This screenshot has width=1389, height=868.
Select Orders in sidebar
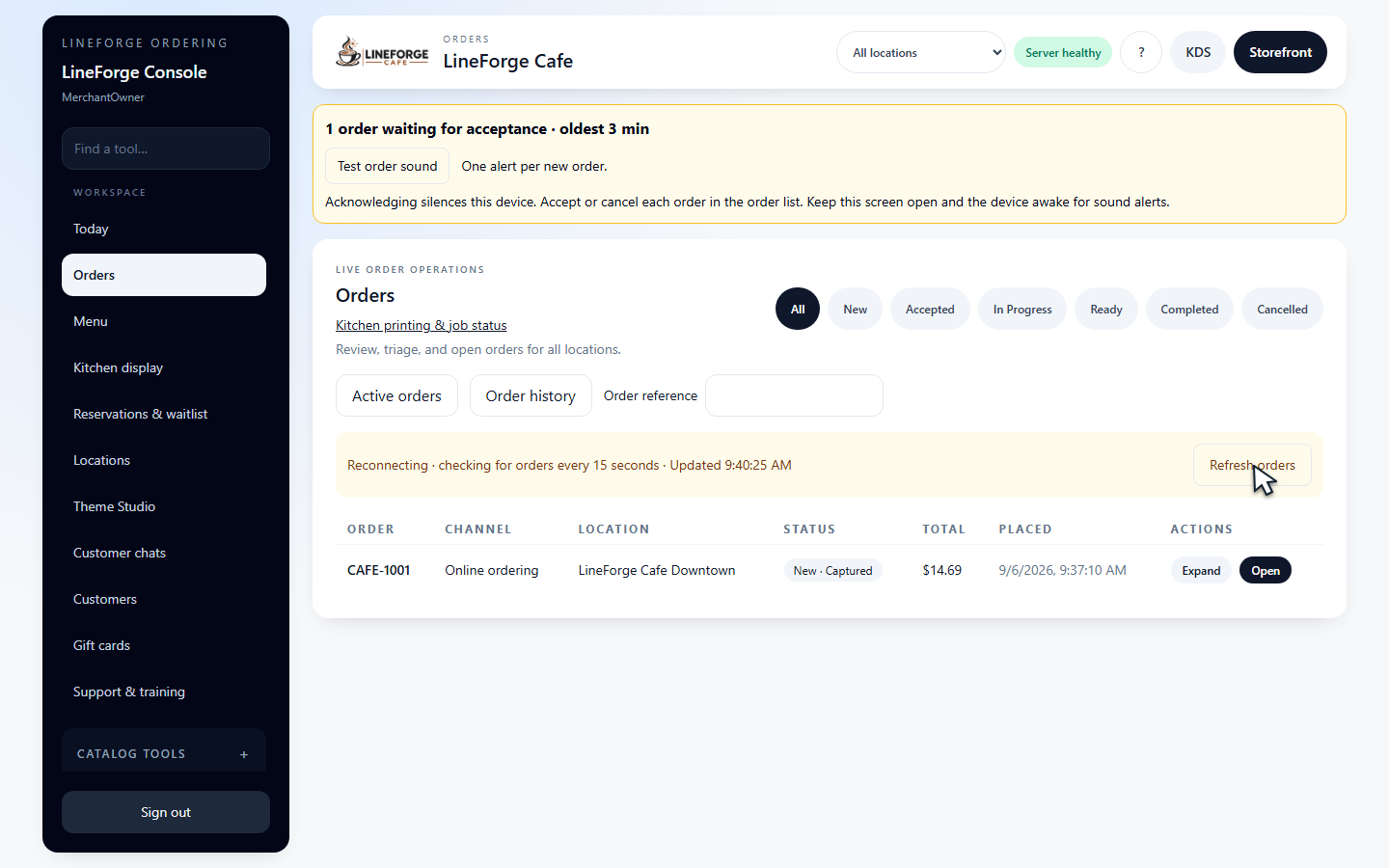(x=164, y=275)
